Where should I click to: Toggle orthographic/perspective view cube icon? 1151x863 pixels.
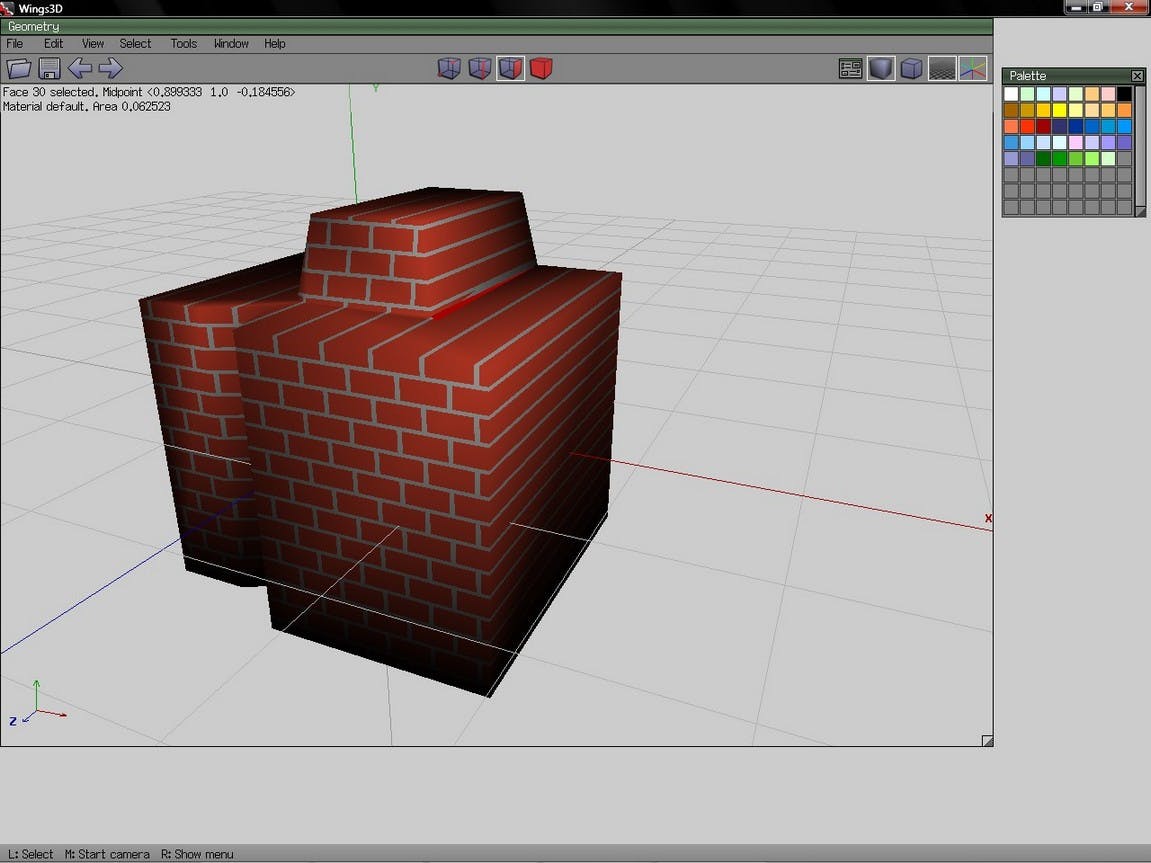click(x=911, y=69)
